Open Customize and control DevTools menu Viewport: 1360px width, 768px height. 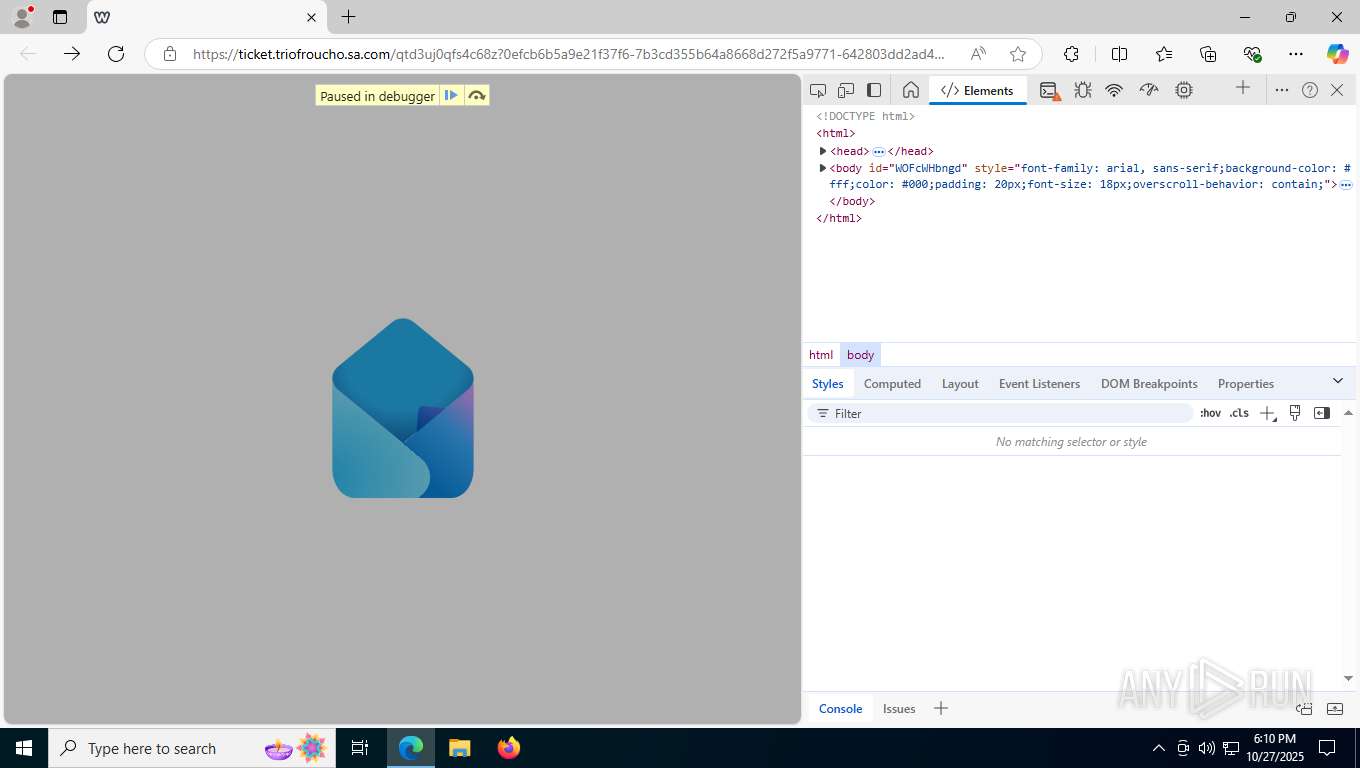[1282, 90]
